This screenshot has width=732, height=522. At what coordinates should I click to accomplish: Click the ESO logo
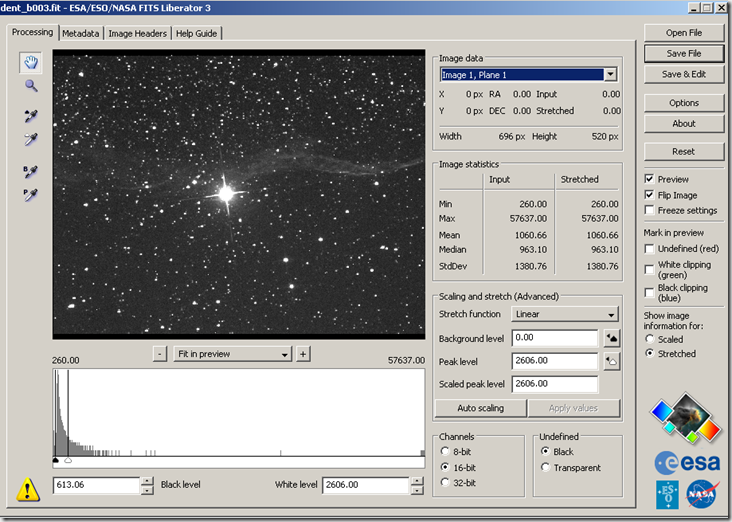click(668, 494)
